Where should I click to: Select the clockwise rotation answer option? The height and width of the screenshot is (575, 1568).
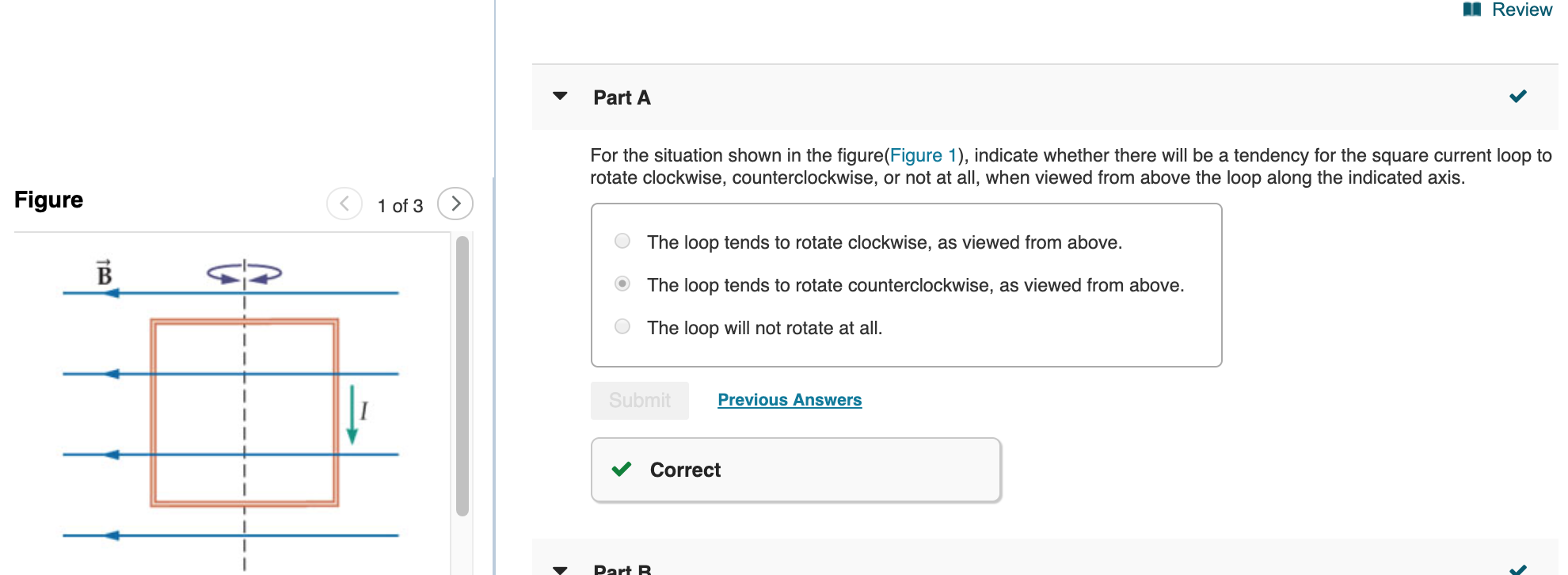pos(622,241)
